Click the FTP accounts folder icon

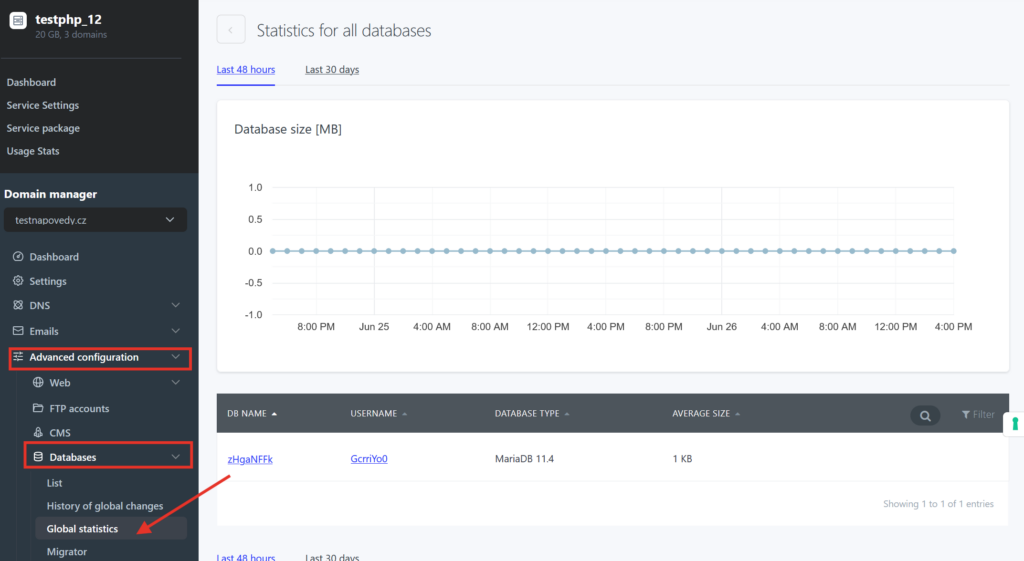click(39, 408)
